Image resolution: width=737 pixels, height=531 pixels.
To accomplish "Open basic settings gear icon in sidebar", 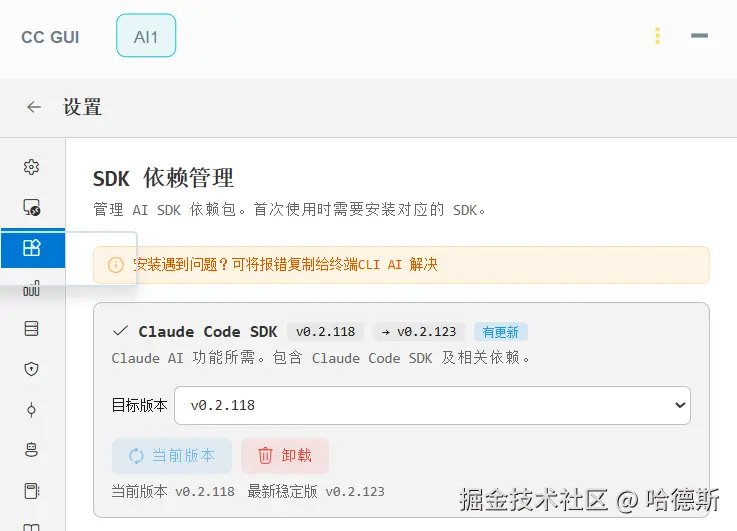I will click(31, 167).
